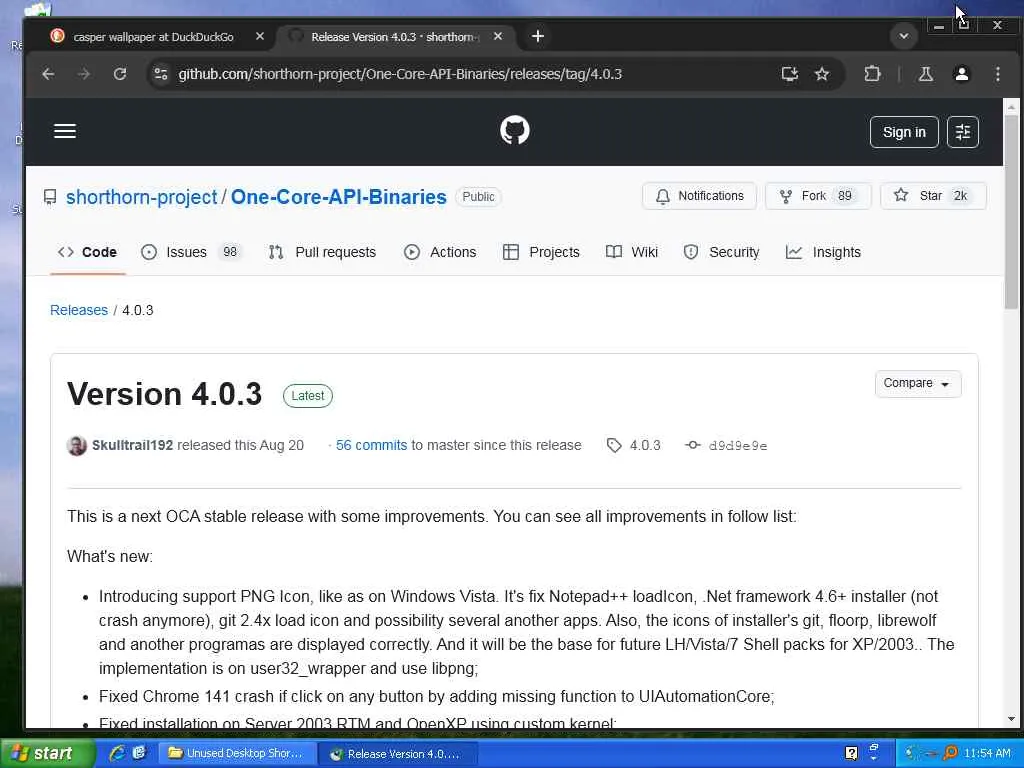Click the Latest release badge

(308, 396)
